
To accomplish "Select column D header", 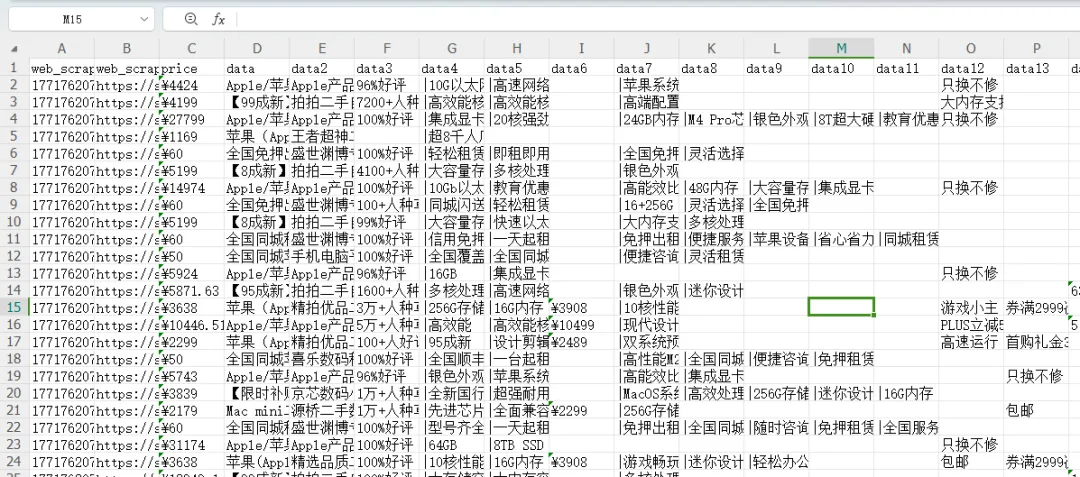I will [256, 48].
